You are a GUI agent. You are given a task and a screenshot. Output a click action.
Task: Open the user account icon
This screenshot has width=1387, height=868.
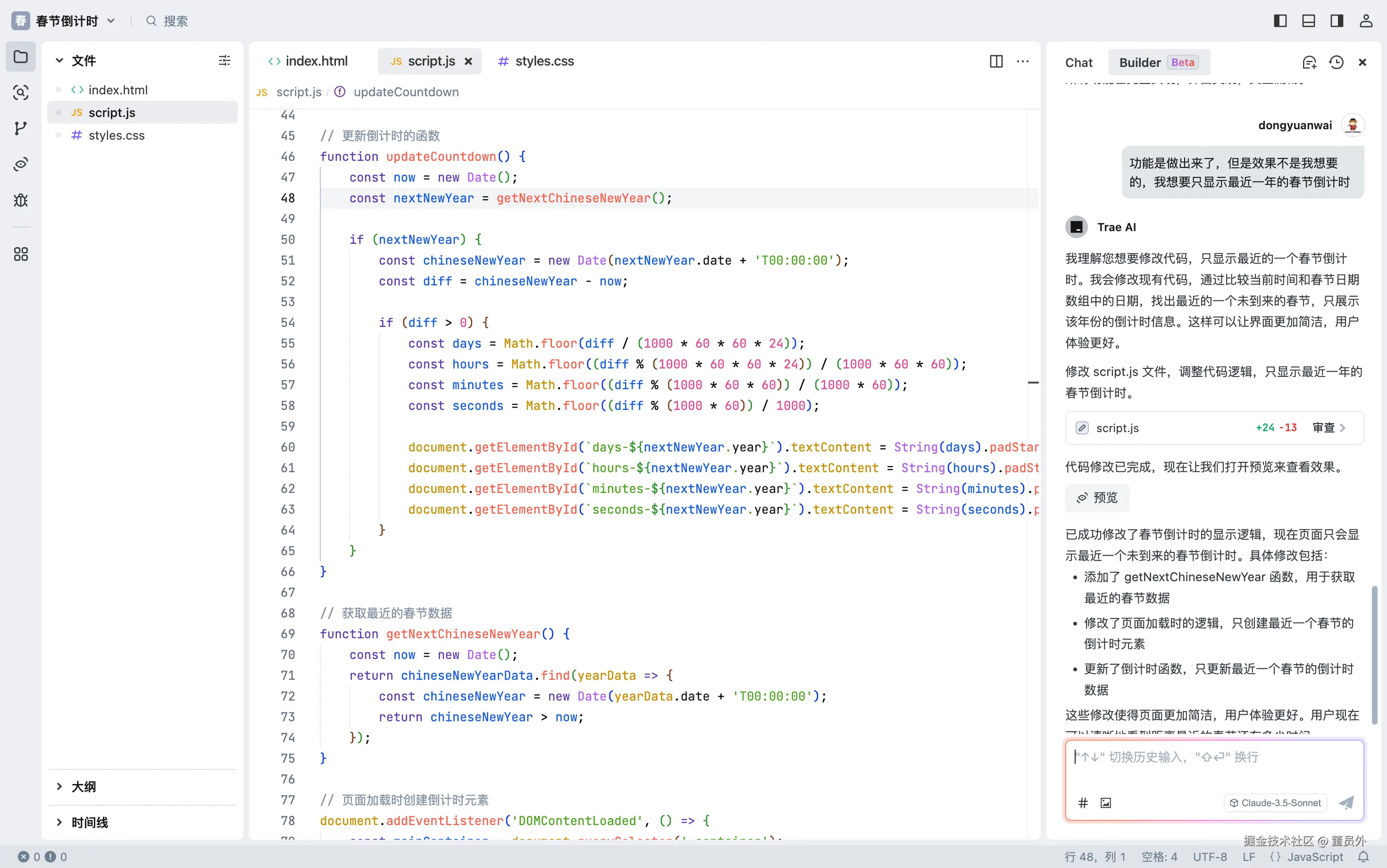(1366, 21)
